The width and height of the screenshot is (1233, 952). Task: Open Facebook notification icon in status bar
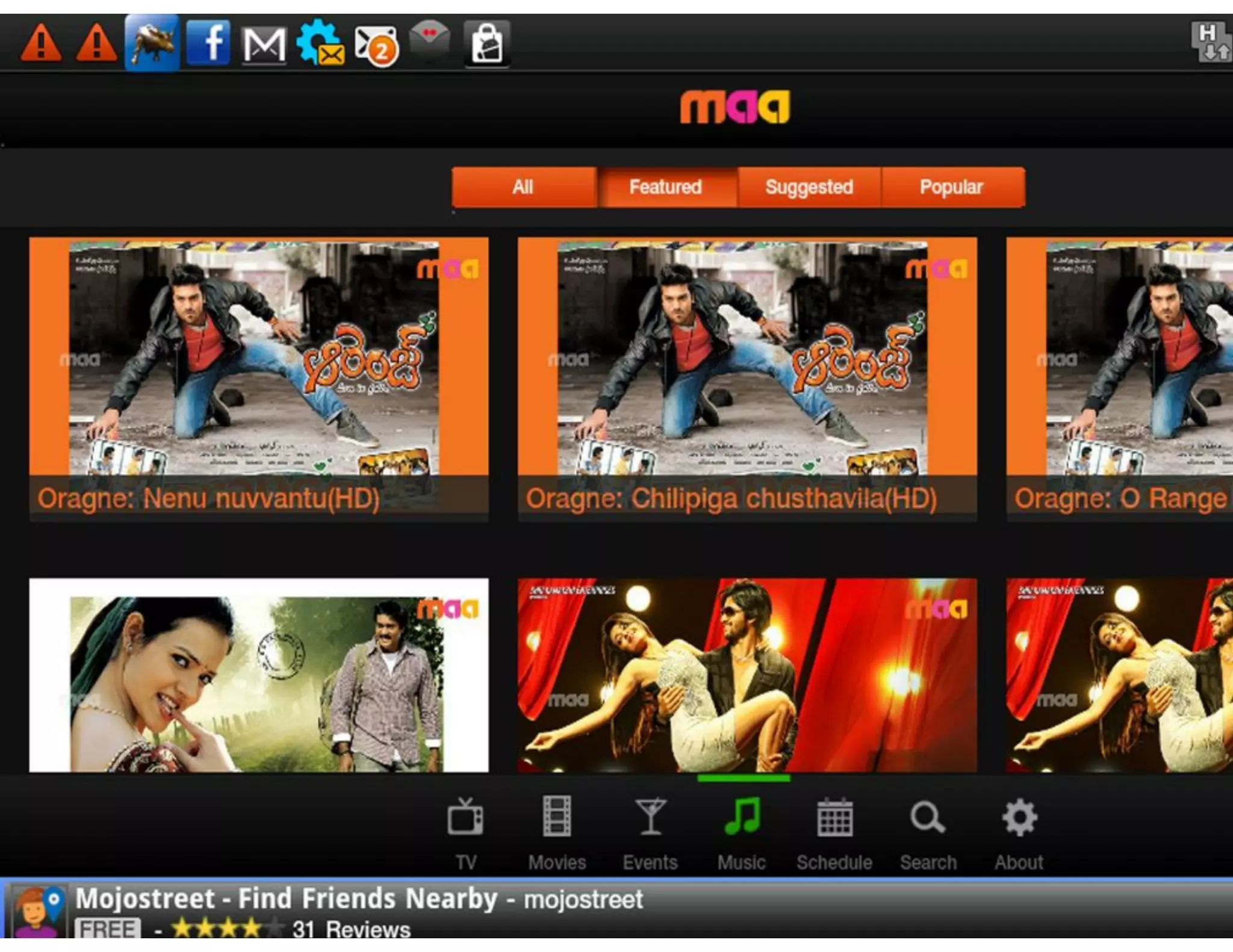208,43
